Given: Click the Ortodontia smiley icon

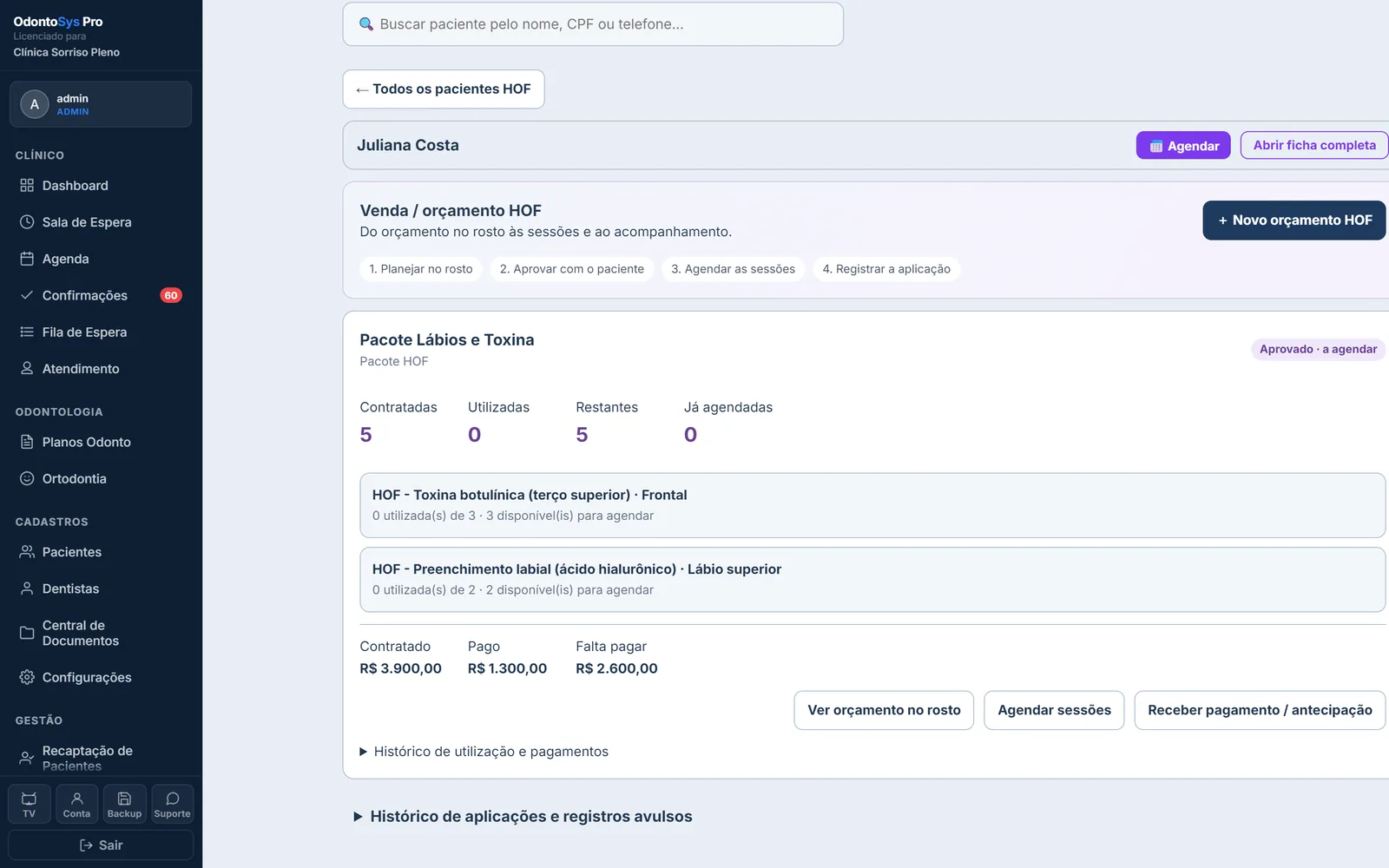Looking at the screenshot, I should [27, 478].
